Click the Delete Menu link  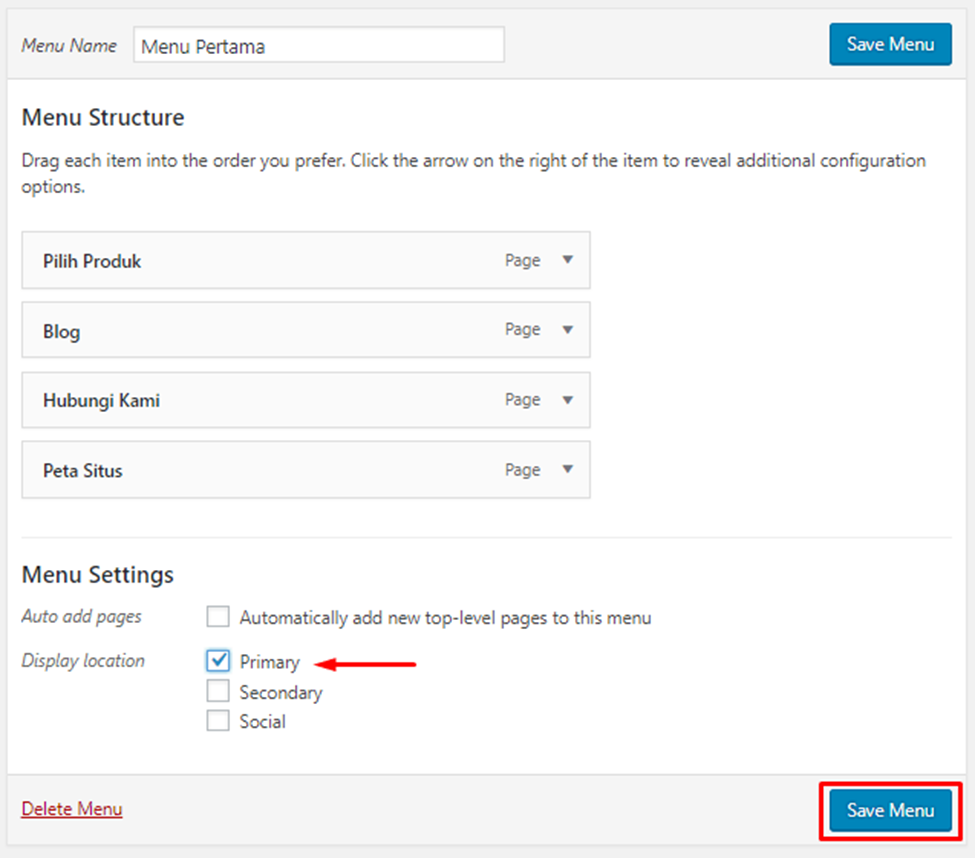pyautogui.click(x=72, y=809)
